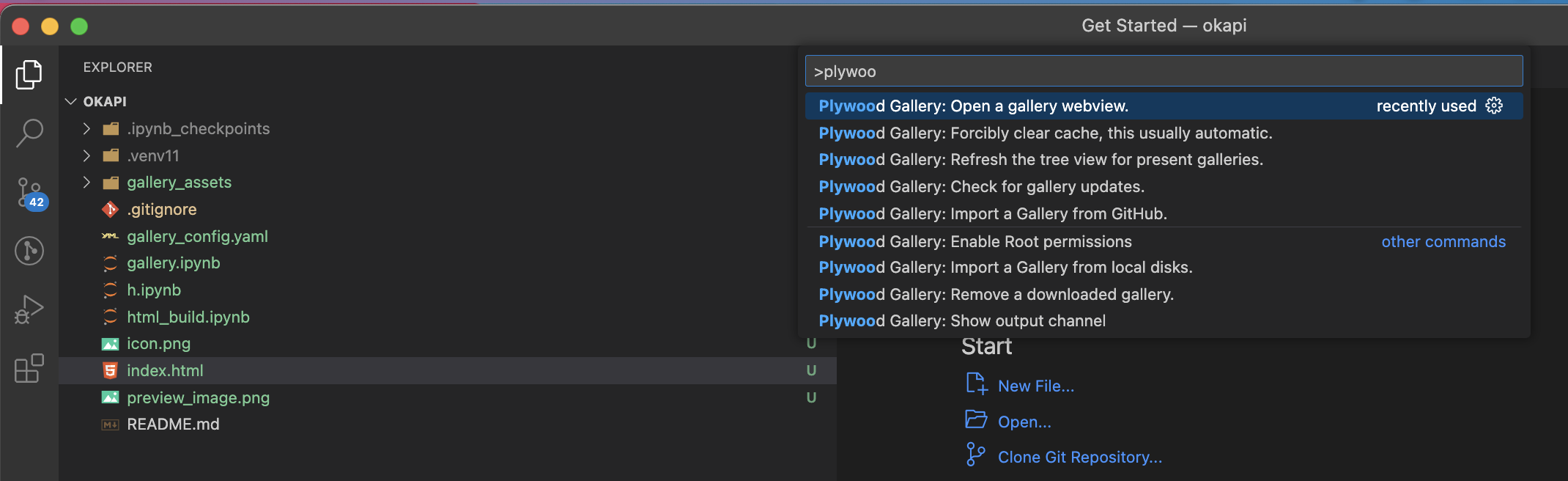Image resolution: width=1568 pixels, height=481 pixels.
Task: Select gallery.ipynb file name in explorer
Action: tap(174, 263)
